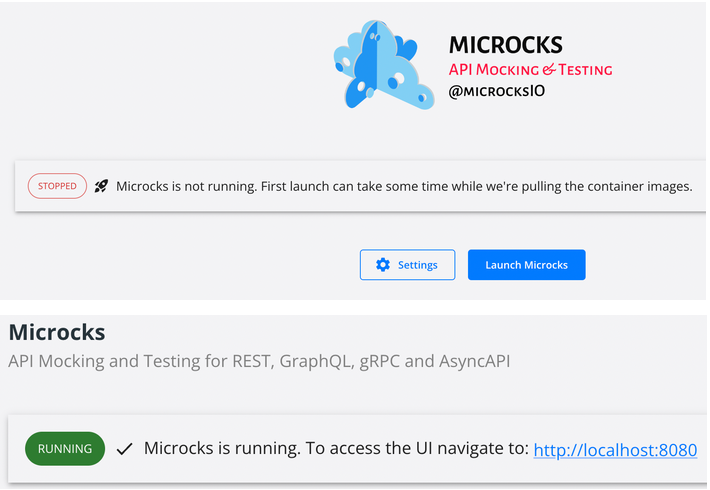The width and height of the screenshot is (710, 490).
Task: Click the 'Microcks is running' status text
Action: tap(222, 450)
